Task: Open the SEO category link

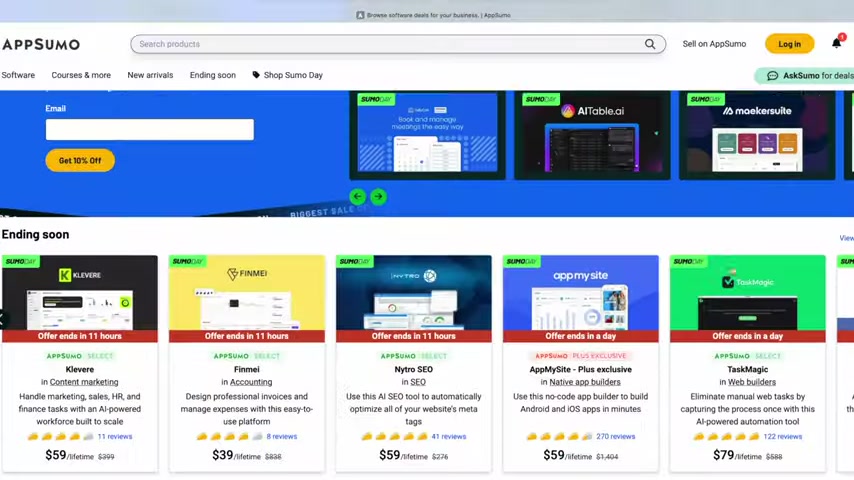Action: click(x=418, y=382)
